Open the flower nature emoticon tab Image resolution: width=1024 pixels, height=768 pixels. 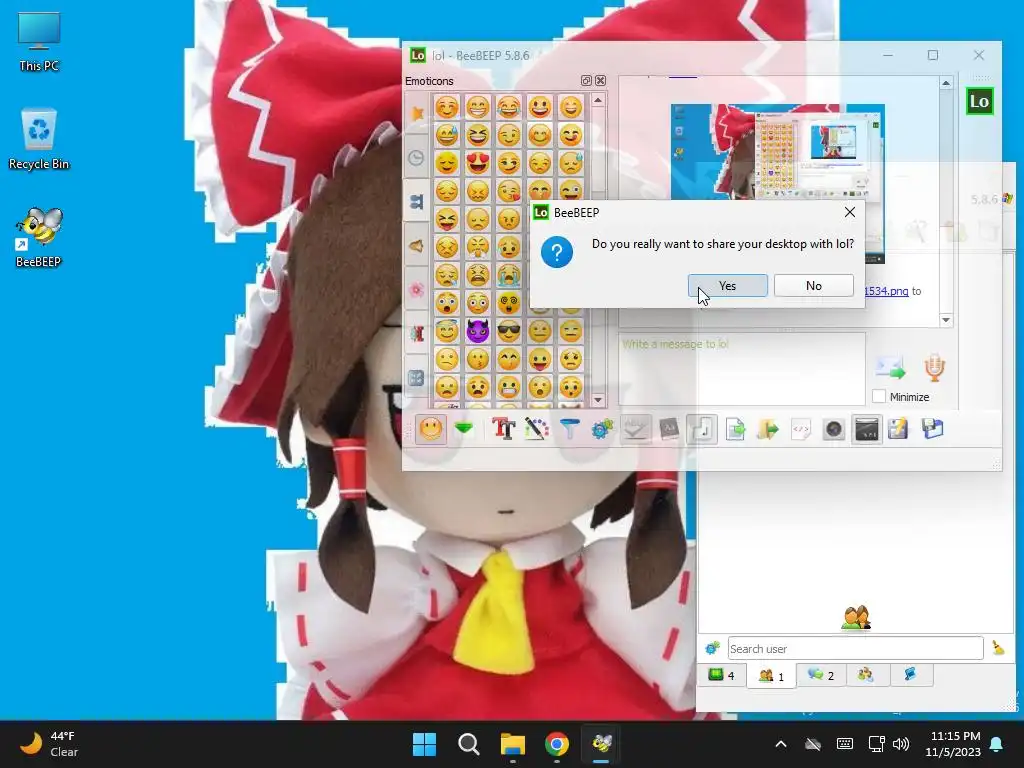(417, 289)
